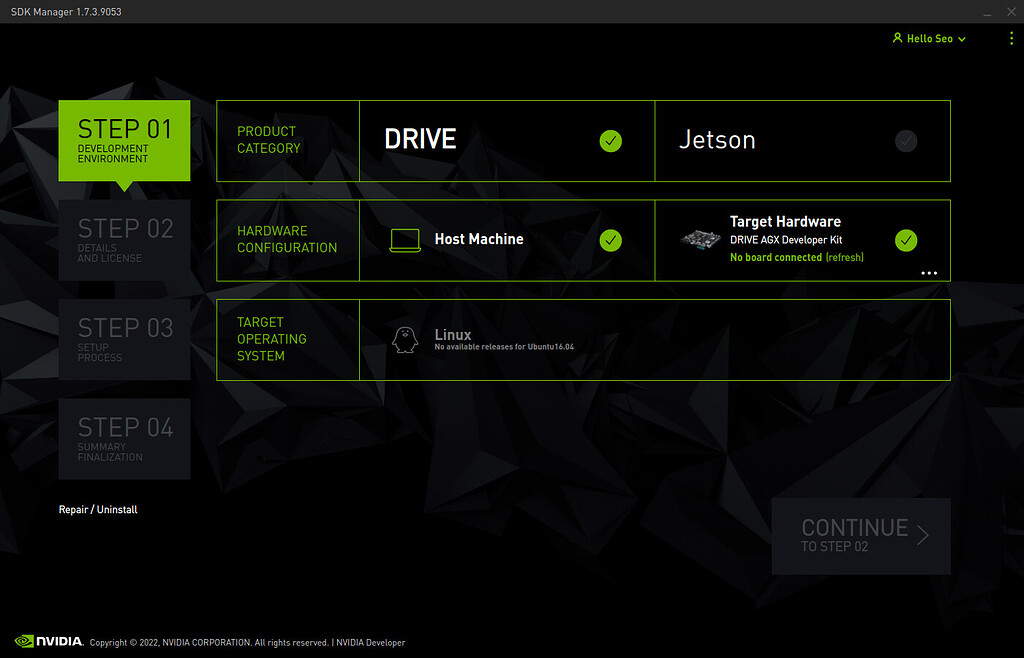The width and height of the screenshot is (1024, 658).
Task: Click the Linux penguin icon
Action: (404, 339)
